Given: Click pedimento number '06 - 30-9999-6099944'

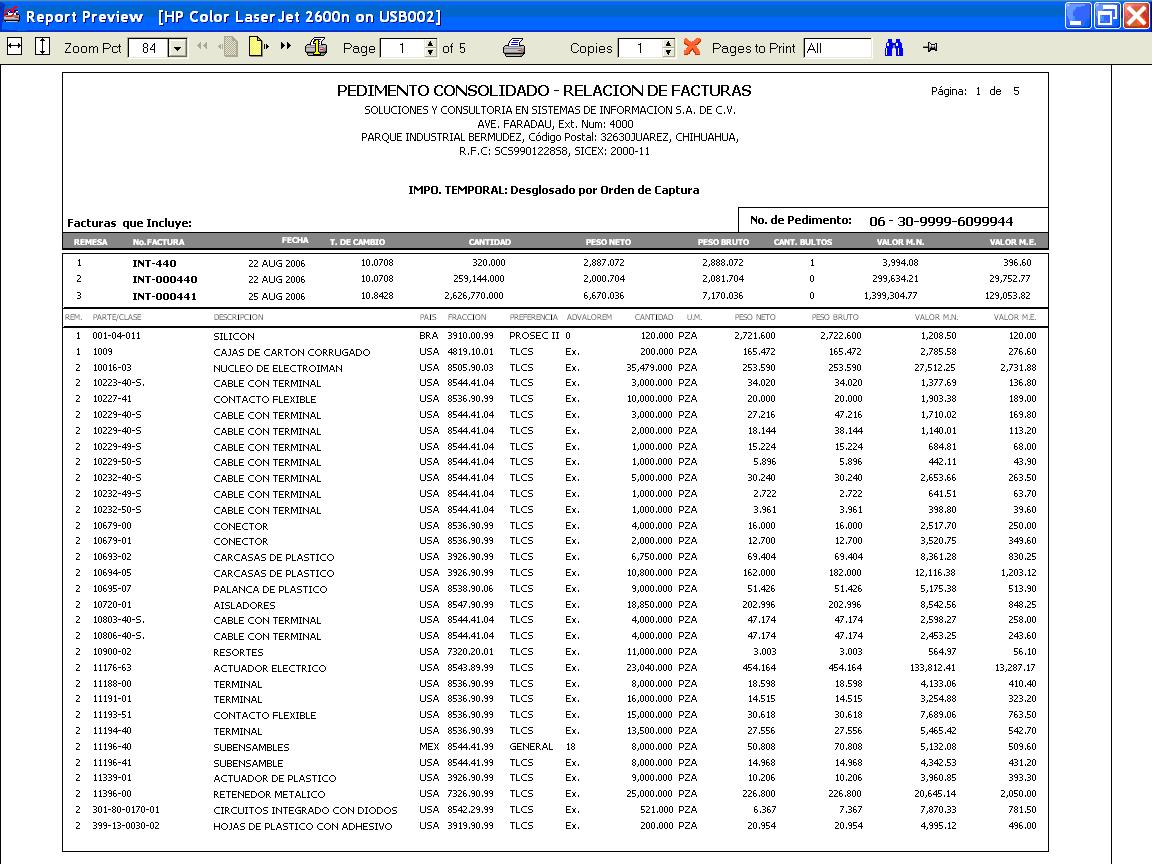Looking at the screenshot, I should tap(940, 221).
